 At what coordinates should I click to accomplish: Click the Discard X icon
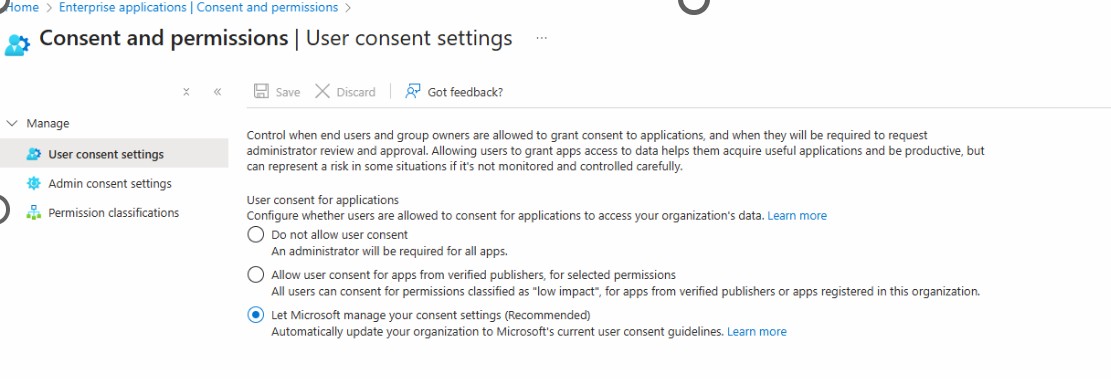322,91
